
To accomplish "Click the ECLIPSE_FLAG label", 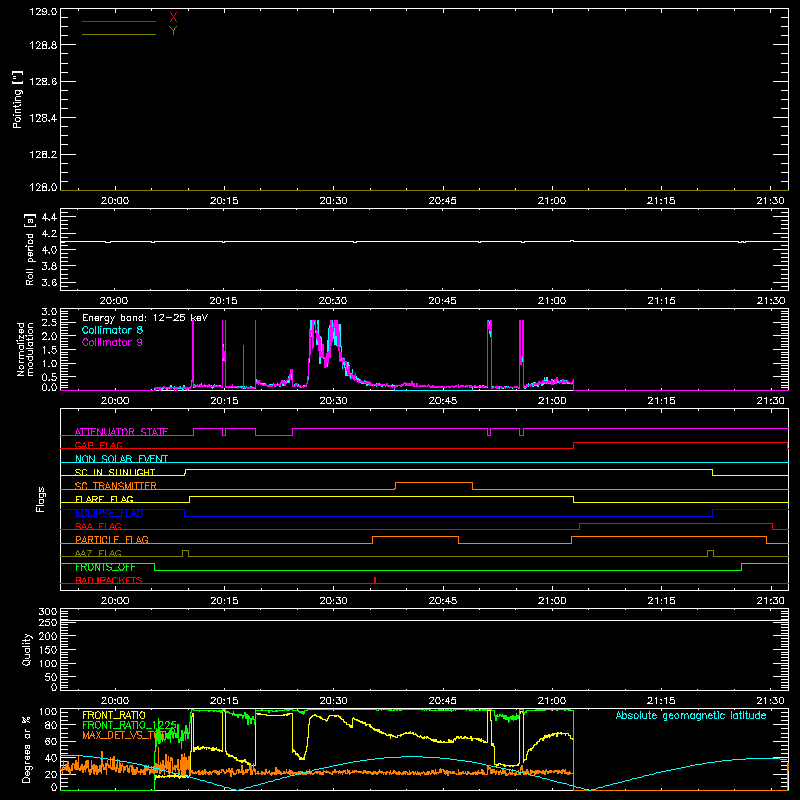I will point(109,513).
